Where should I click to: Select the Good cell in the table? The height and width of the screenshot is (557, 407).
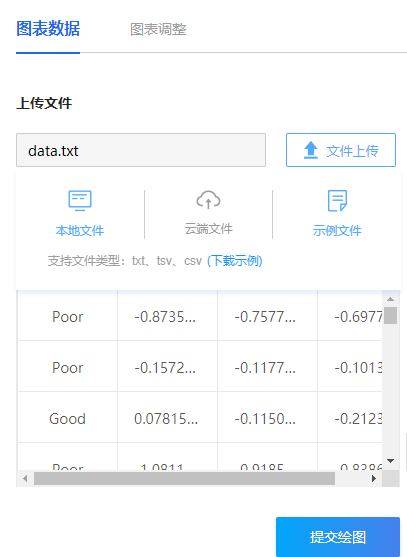[67, 418]
